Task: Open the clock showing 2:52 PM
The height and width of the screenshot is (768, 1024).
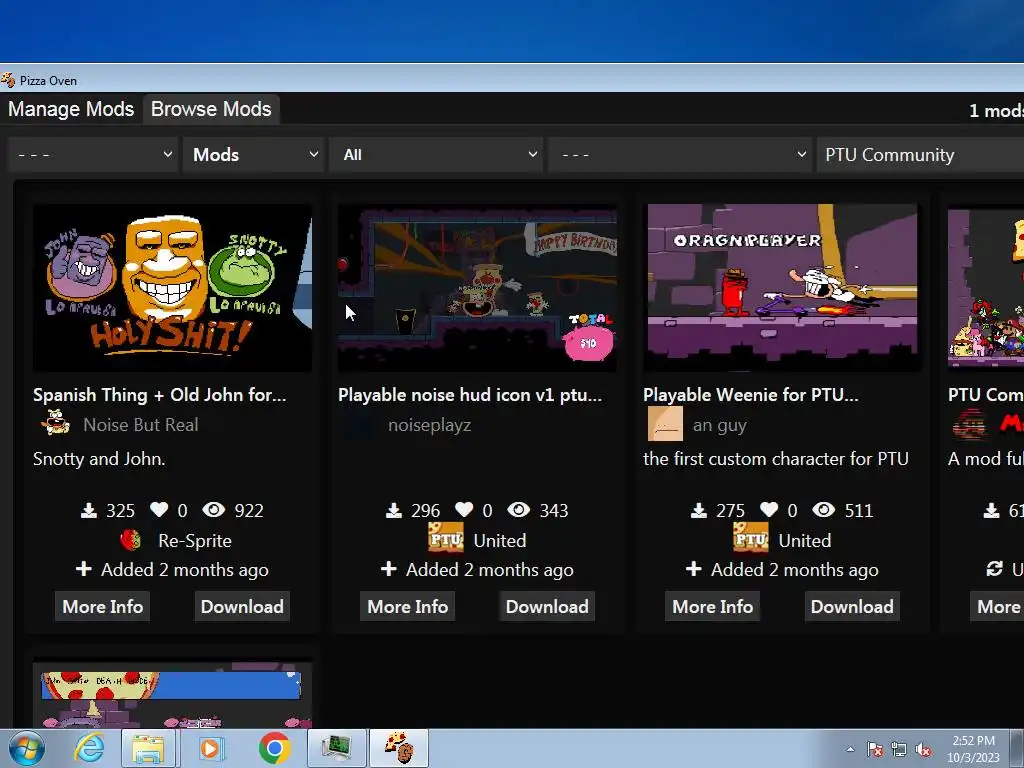Action: click(x=973, y=749)
